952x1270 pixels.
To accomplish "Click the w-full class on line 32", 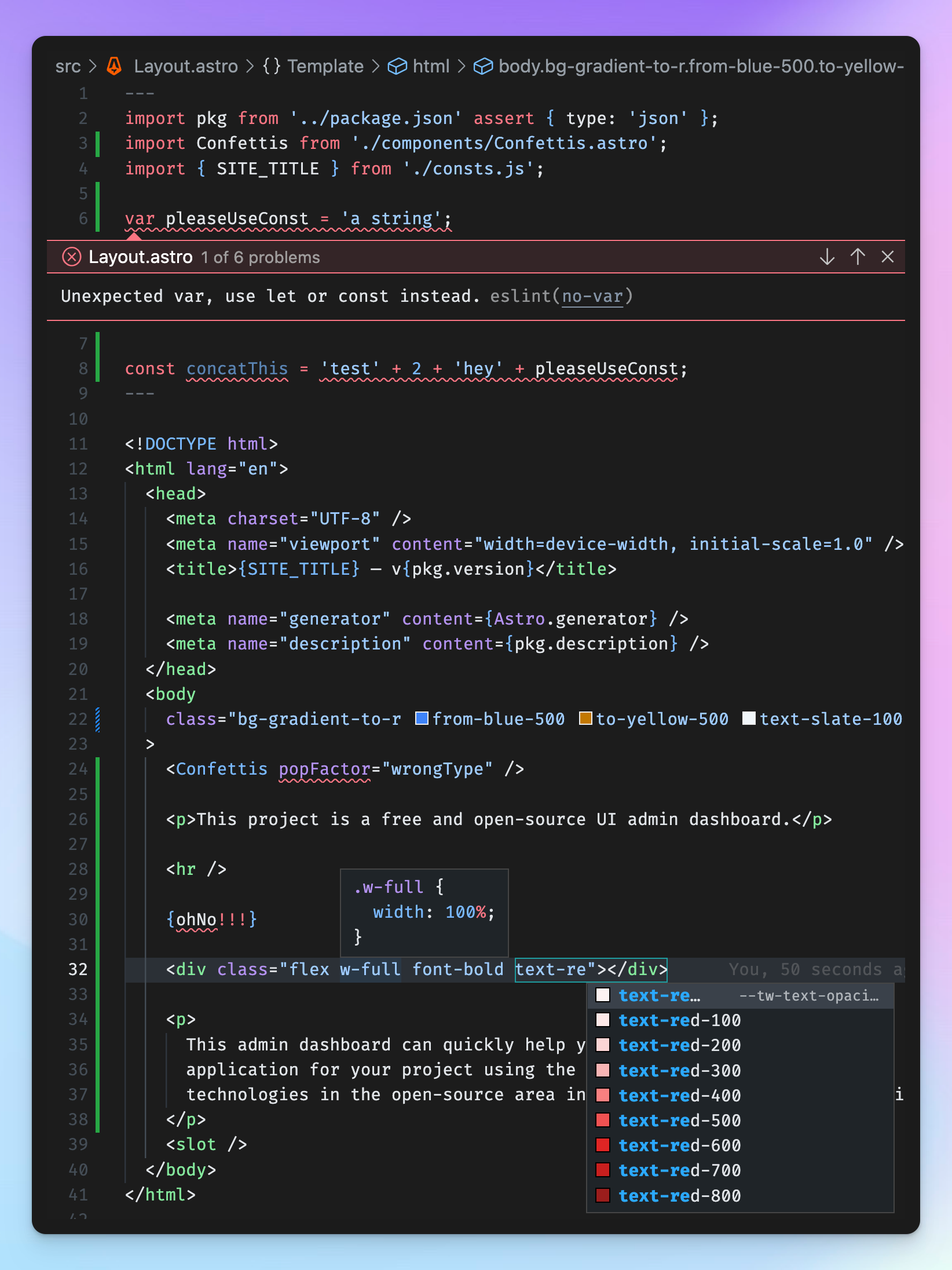I will tap(370, 969).
